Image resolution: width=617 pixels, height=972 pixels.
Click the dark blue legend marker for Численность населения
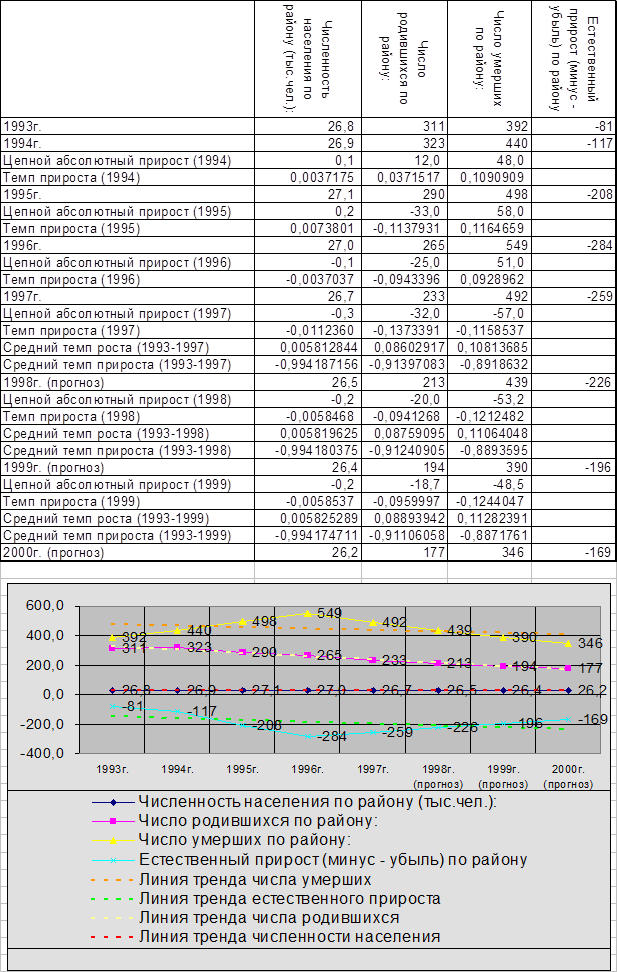(114, 802)
